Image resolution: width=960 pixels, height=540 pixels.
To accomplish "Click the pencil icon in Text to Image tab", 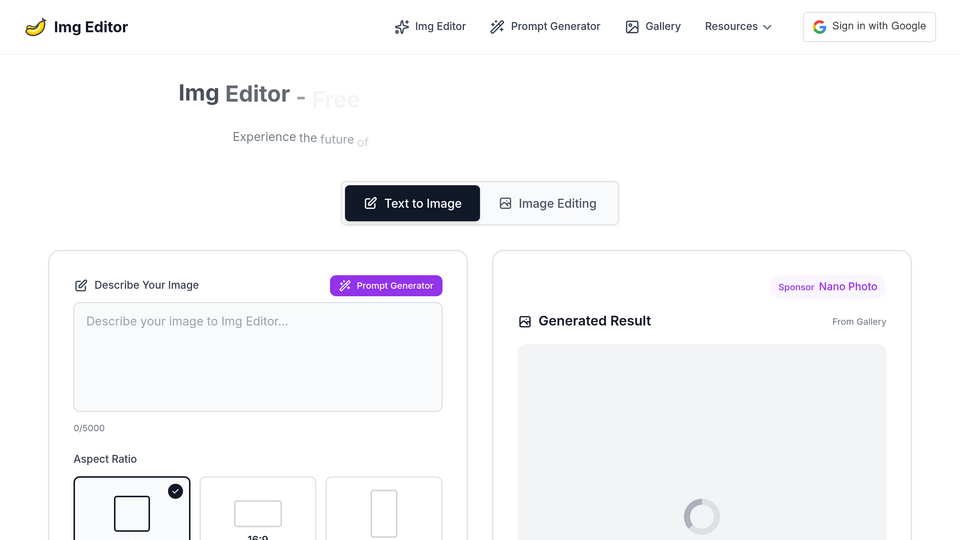I will [370, 203].
